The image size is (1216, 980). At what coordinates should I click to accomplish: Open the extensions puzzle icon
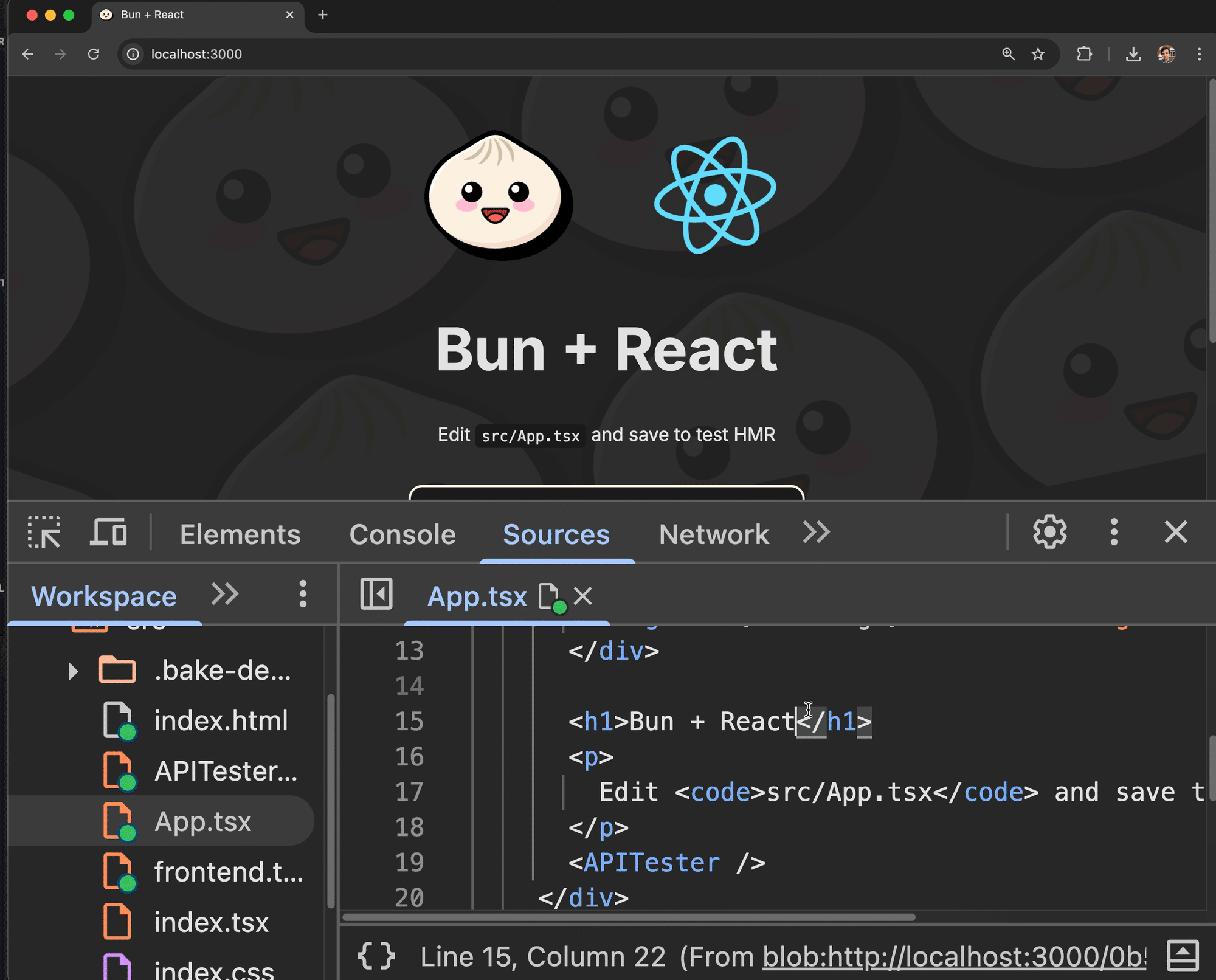point(1084,54)
